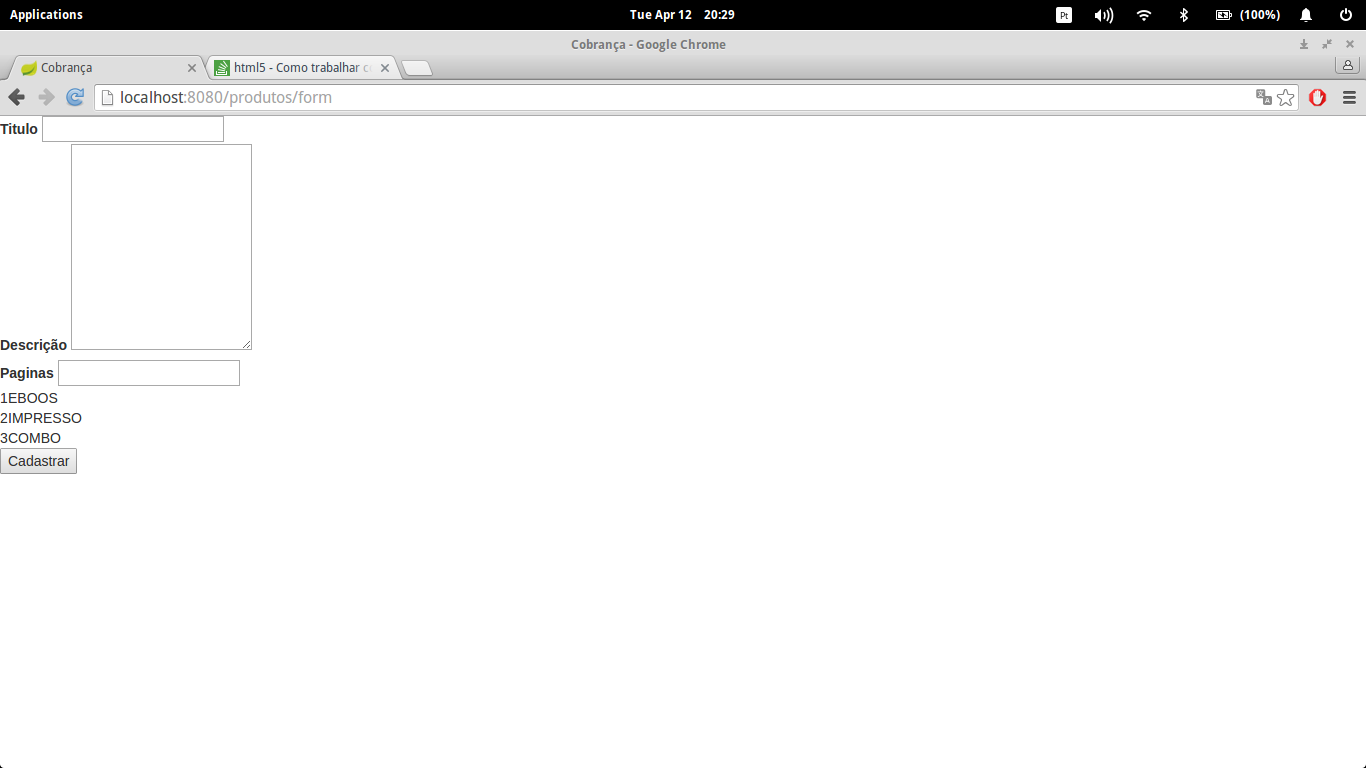Open the red Opera-style extension icon

pos(1317,97)
